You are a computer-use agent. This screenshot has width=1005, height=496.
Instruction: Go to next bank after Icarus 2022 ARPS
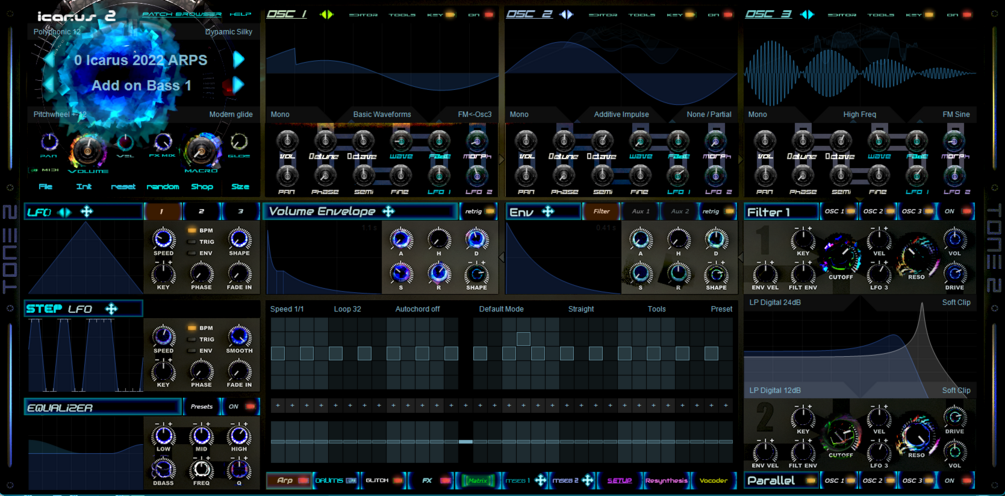(238, 60)
